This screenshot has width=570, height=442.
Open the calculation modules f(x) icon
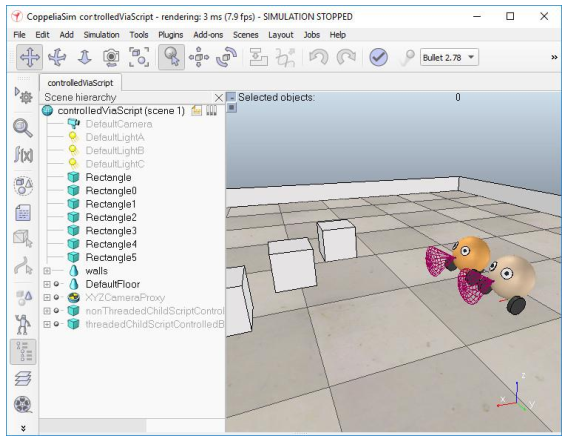(x=23, y=154)
